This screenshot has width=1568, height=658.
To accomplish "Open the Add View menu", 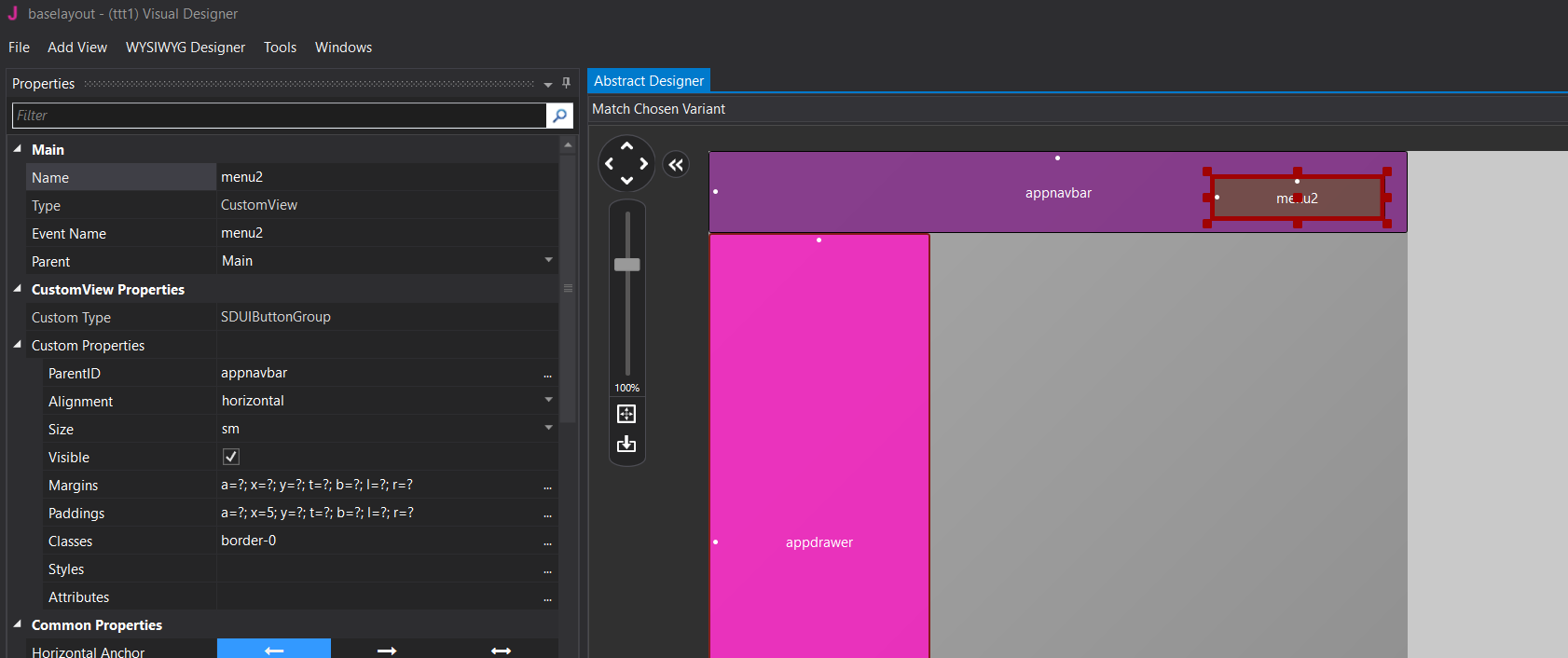I will pos(77,48).
